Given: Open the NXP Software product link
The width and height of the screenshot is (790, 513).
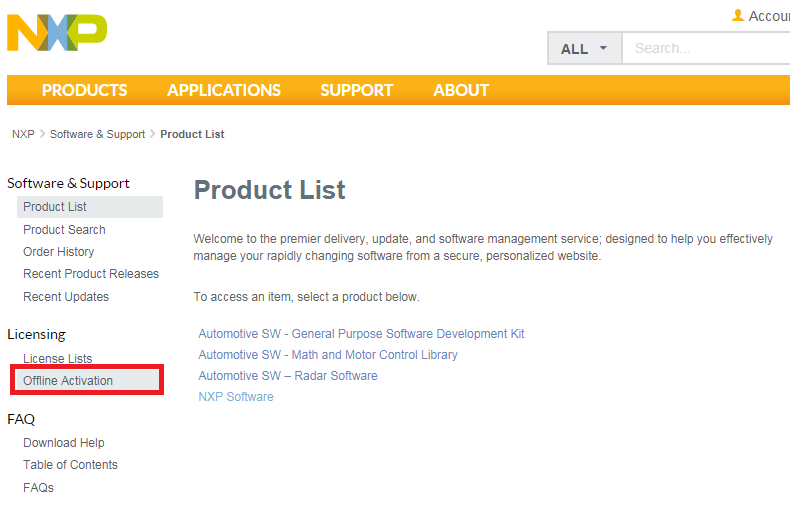Looking at the screenshot, I should tap(236, 397).
